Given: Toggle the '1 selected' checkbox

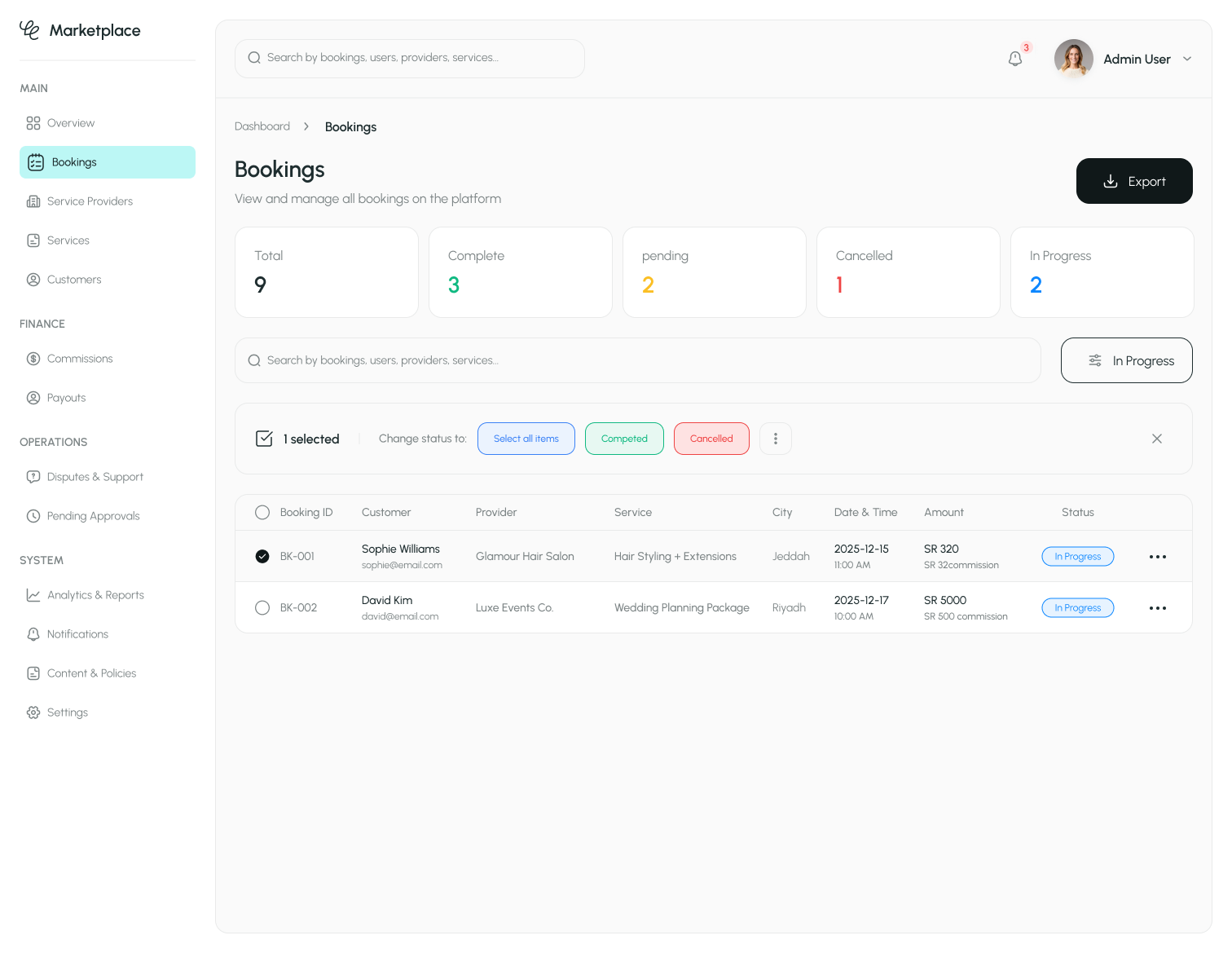Looking at the screenshot, I should pos(265,439).
